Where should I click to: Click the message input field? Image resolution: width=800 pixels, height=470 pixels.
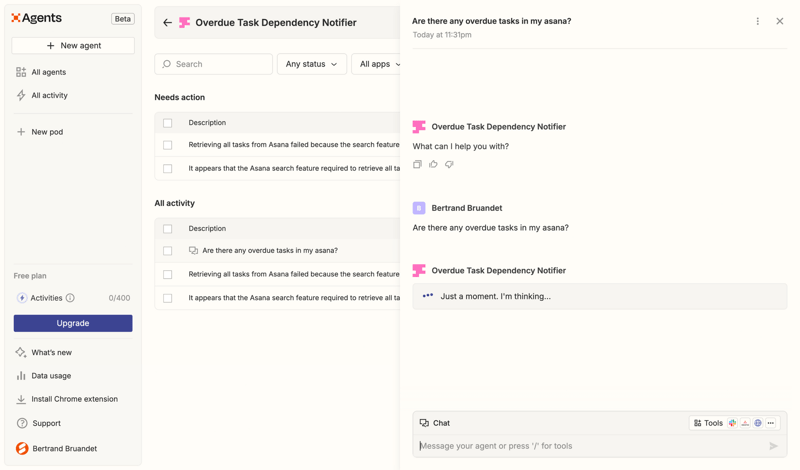(x=592, y=446)
